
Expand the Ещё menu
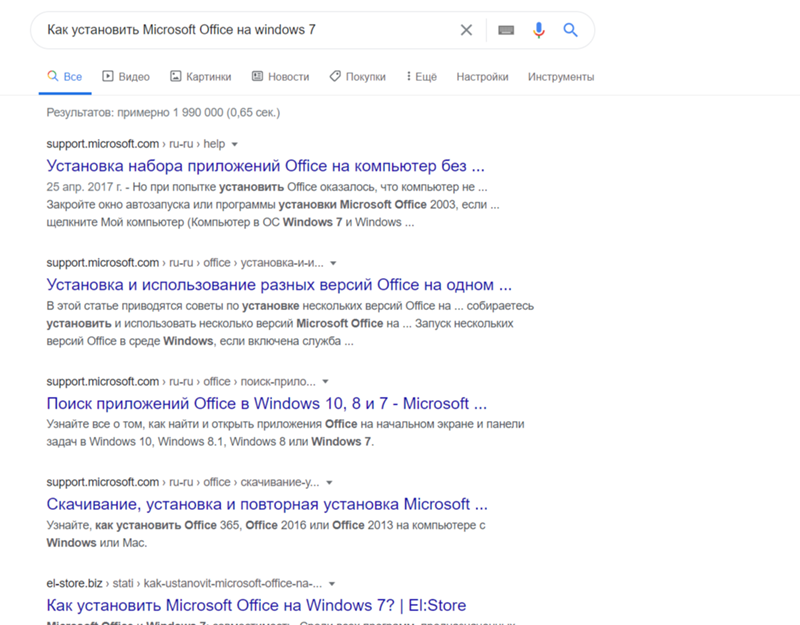[421, 77]
